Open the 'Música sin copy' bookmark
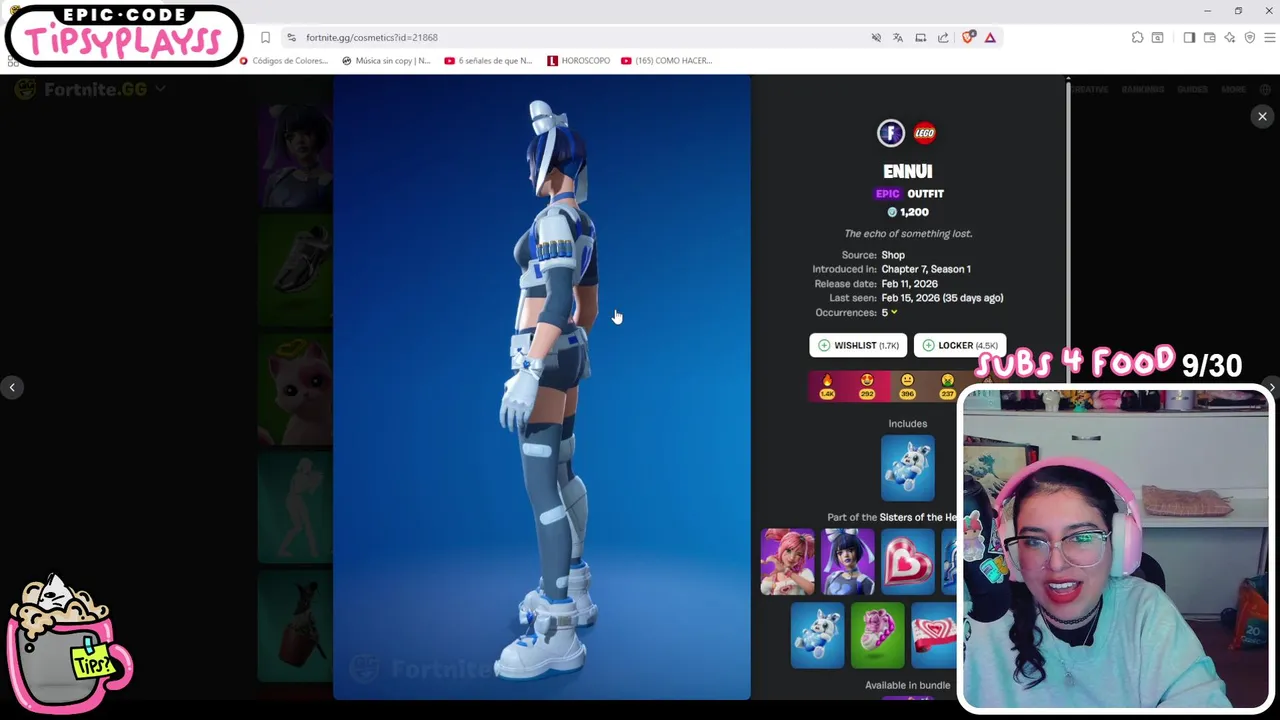 click(386, 60)
